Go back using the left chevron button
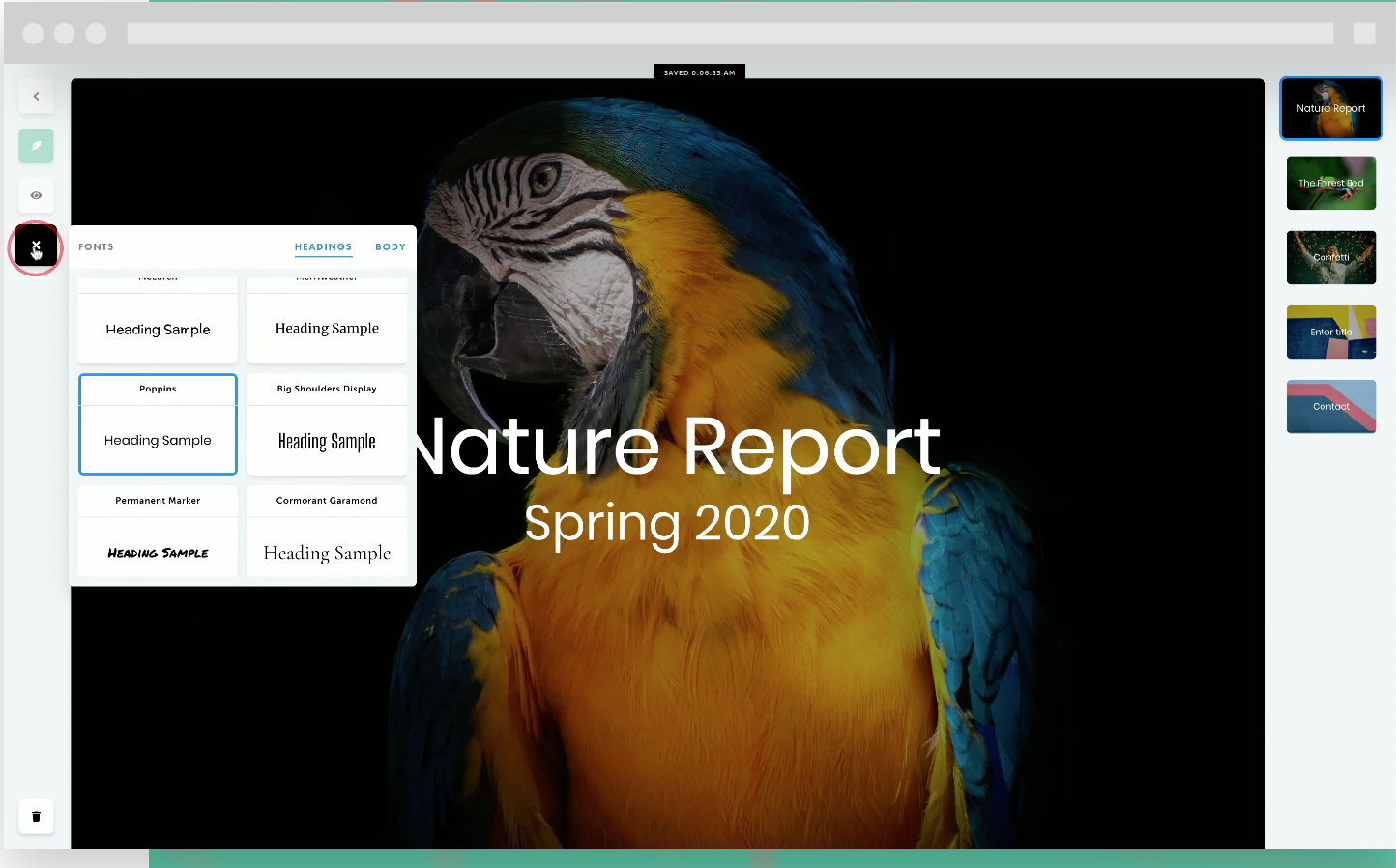Screen dimensions: 1396x868 tap(36, 96)
